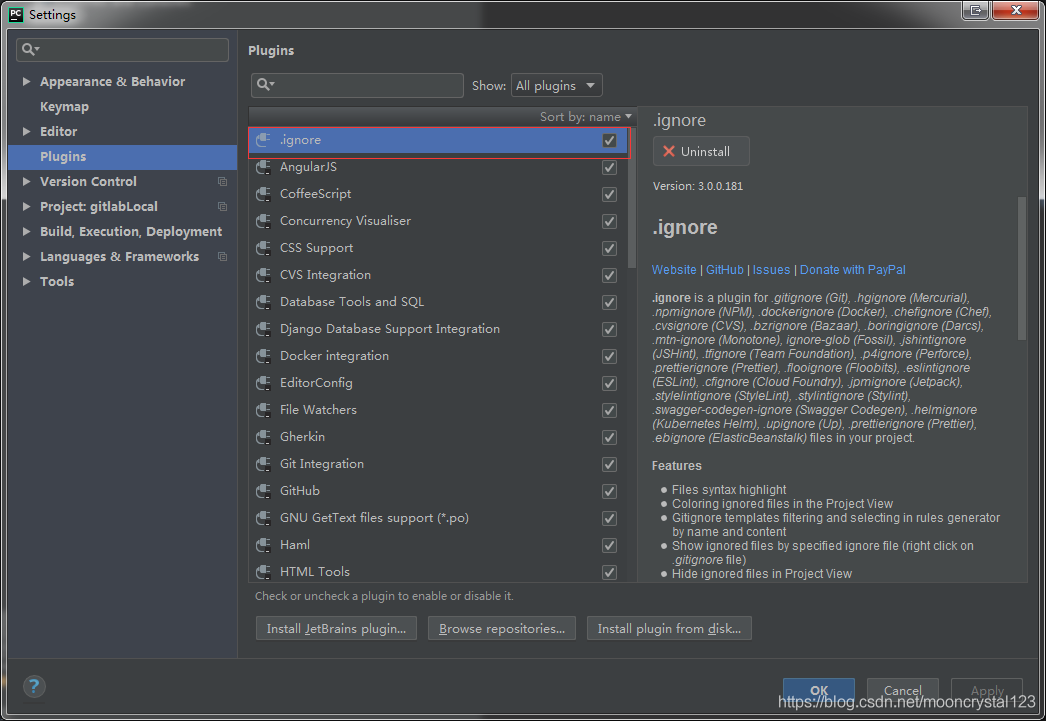
Task: Uncheck Database Tools and SQL
Action: [609, 303]
